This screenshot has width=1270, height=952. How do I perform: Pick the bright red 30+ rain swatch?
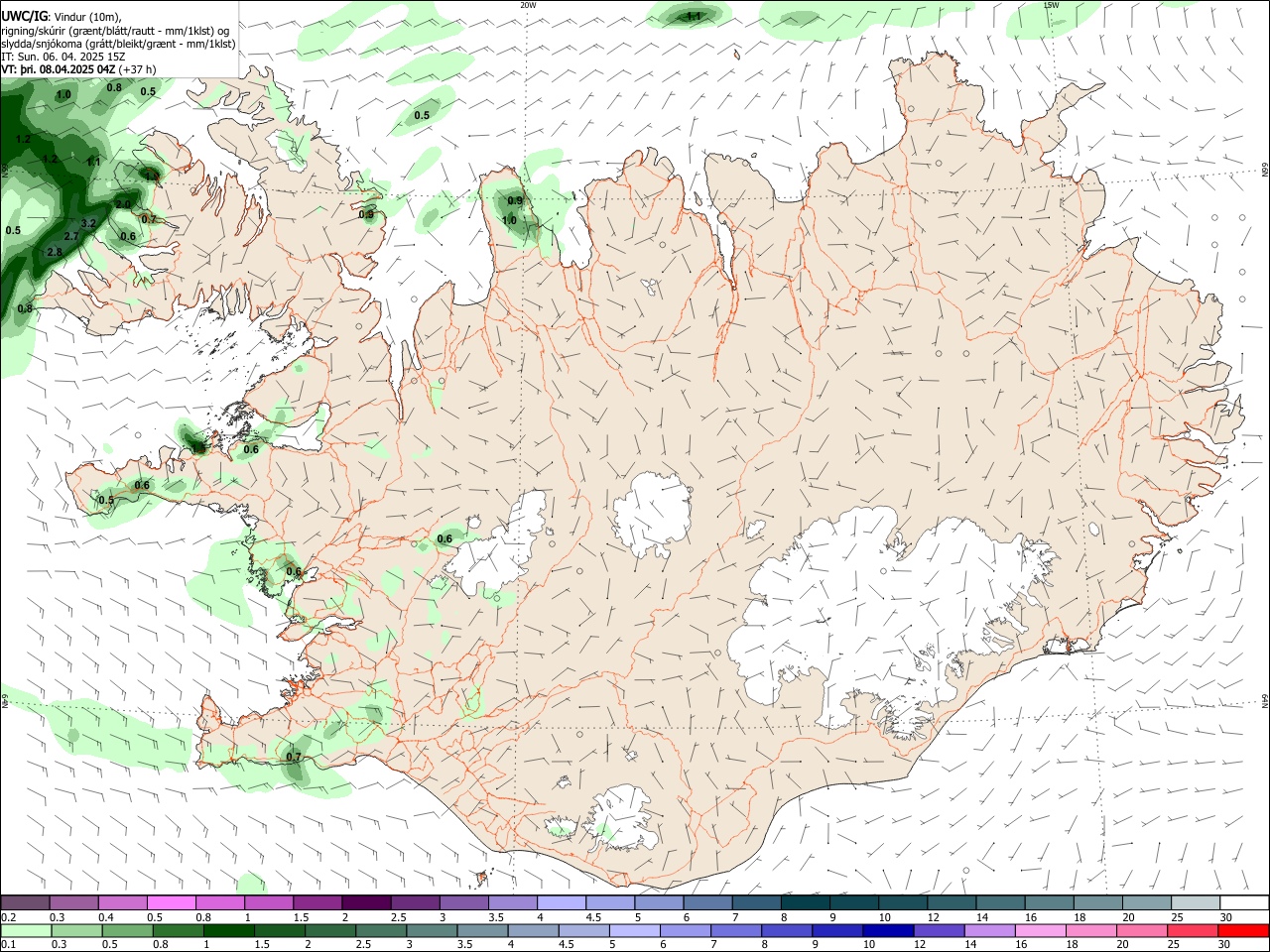[x=1242, y=931]
